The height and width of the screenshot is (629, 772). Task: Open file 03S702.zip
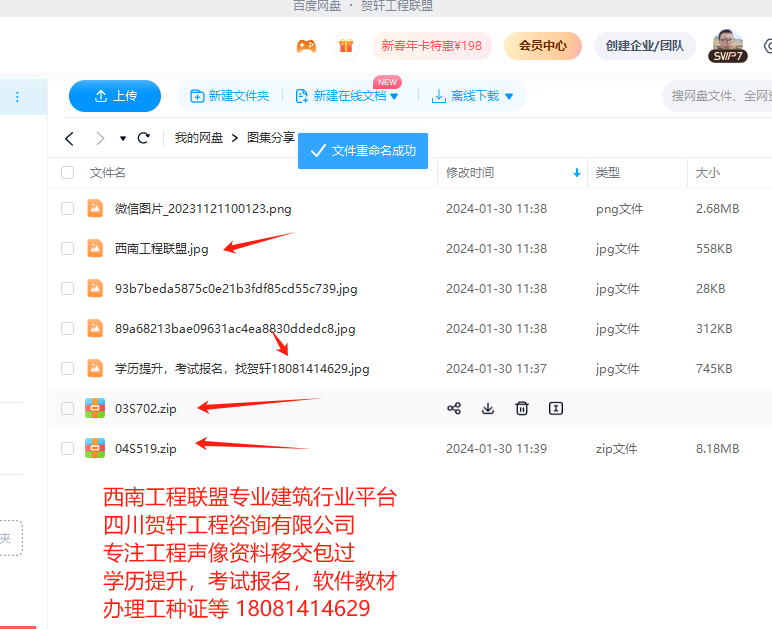146,409
